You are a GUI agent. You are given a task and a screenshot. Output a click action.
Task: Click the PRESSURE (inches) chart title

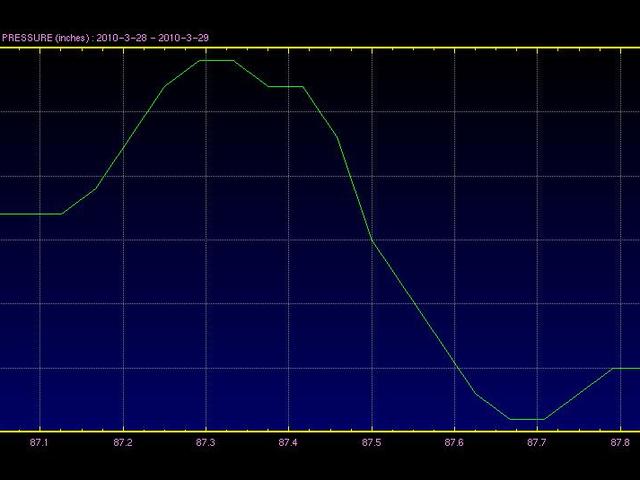click(x=105, y=38)
